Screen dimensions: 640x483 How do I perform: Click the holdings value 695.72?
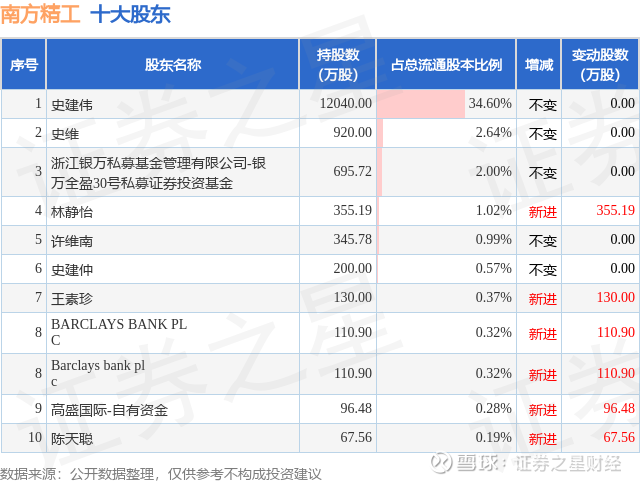353,171
